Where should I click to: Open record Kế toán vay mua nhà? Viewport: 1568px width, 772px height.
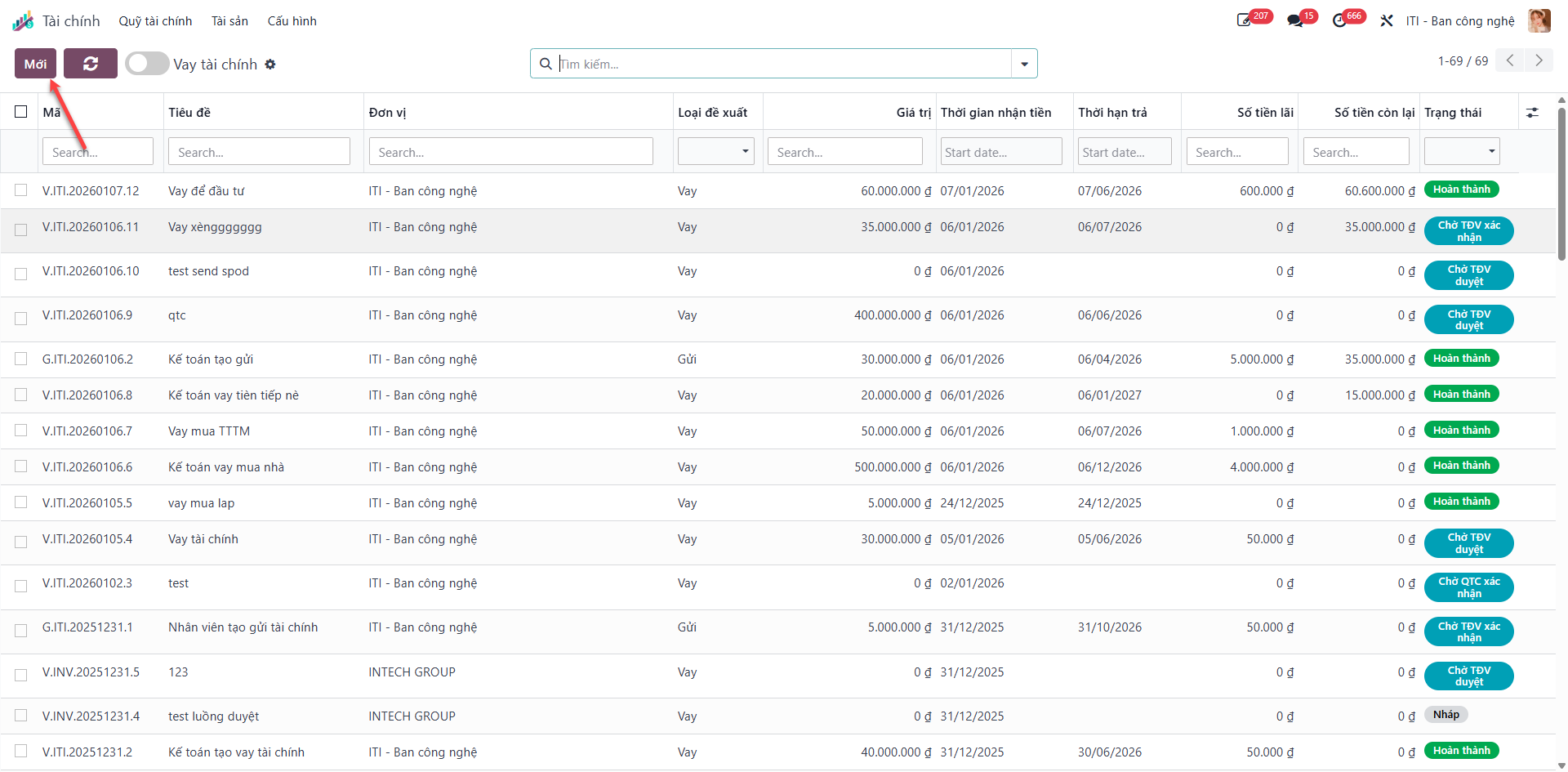(x=226, y=466)
